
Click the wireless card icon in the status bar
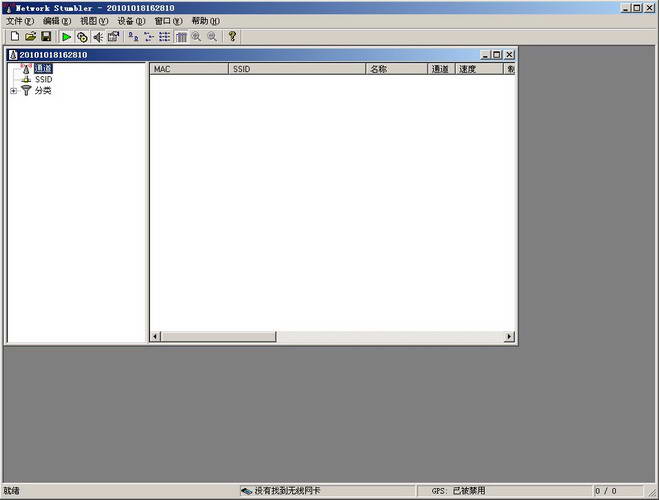247,491
